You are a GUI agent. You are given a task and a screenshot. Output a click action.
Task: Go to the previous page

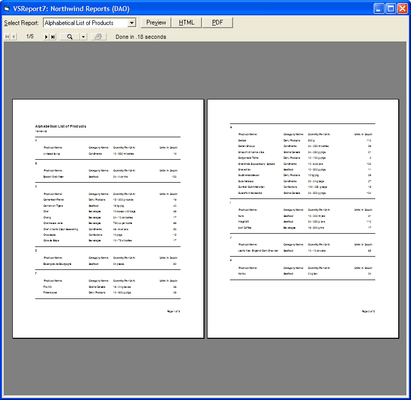14,37
